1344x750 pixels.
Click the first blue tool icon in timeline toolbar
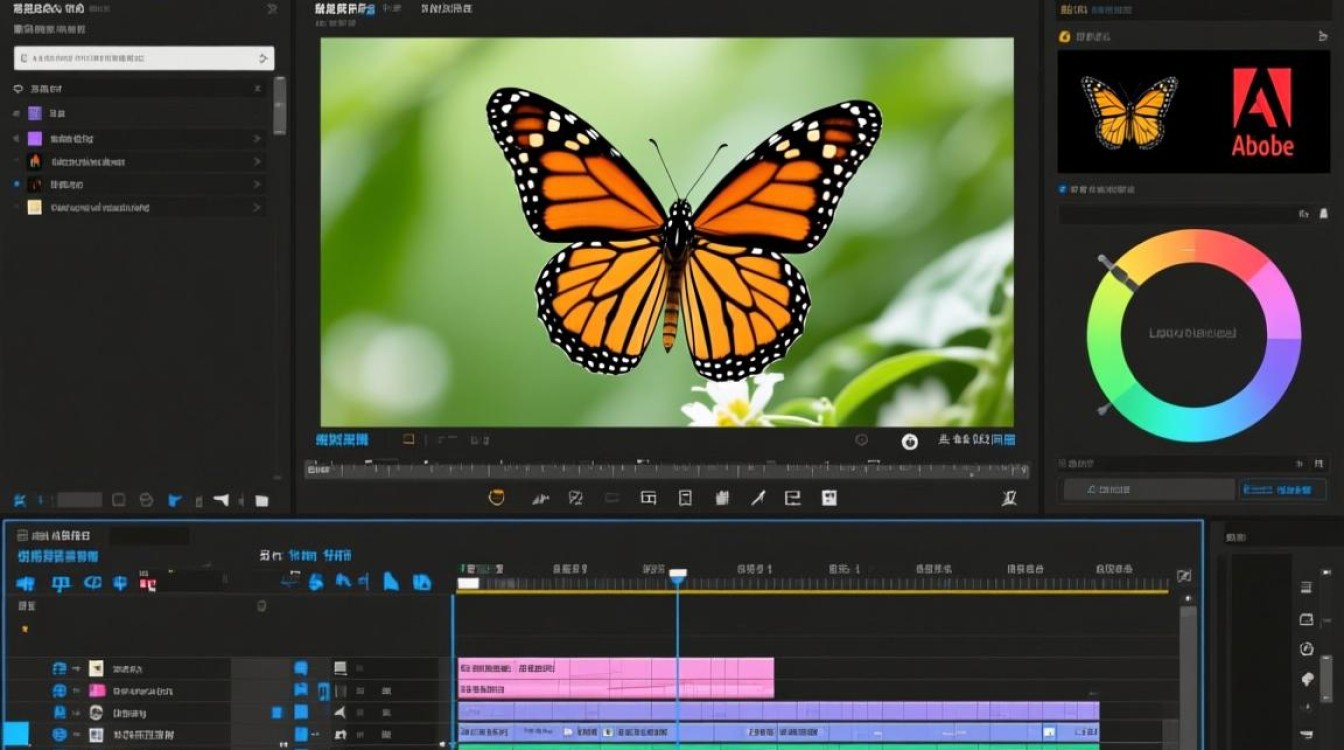point(26,583)
